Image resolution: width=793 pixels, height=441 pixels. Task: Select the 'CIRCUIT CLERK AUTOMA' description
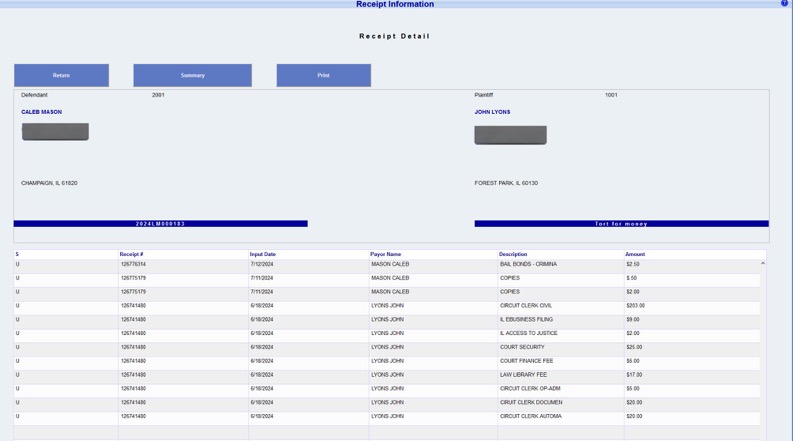pos(530,416)
